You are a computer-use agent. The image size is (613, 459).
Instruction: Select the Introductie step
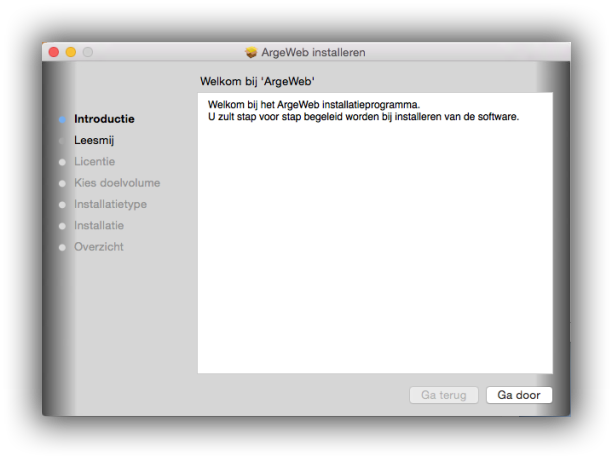(104, 119)
